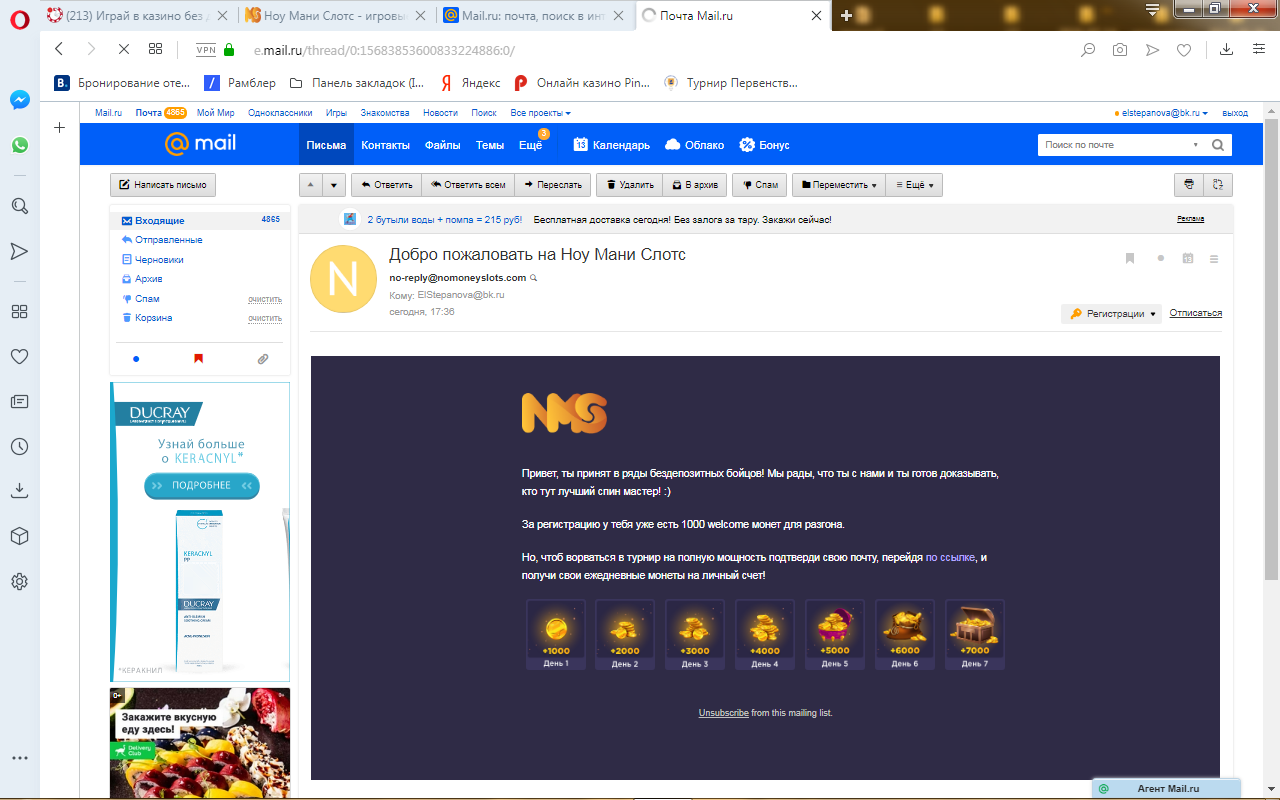Toggle the unread dot on the letter
Viewport: 1280px width, 800px height.
[x=1160, y=258]
